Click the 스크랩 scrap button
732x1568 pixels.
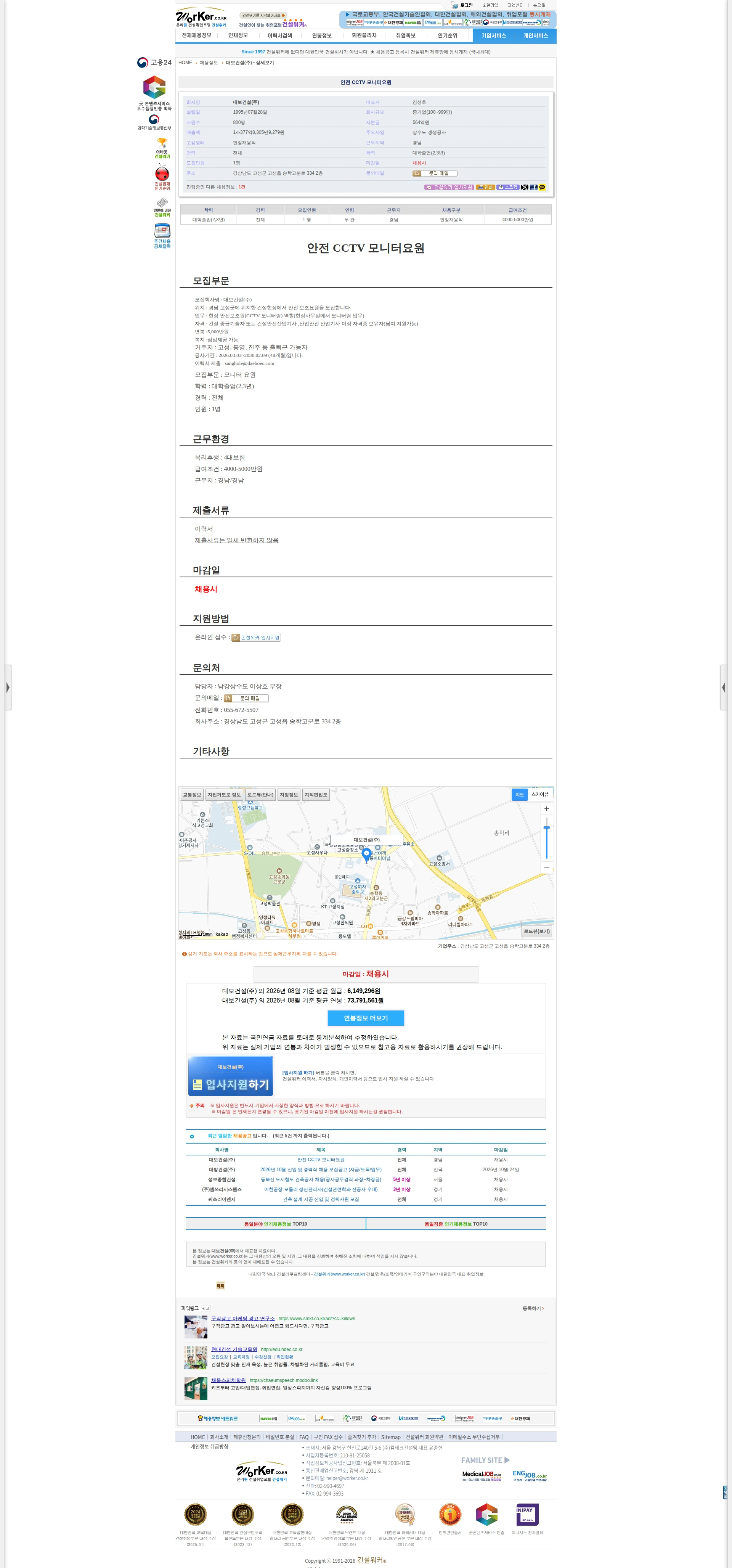[508, 188]
